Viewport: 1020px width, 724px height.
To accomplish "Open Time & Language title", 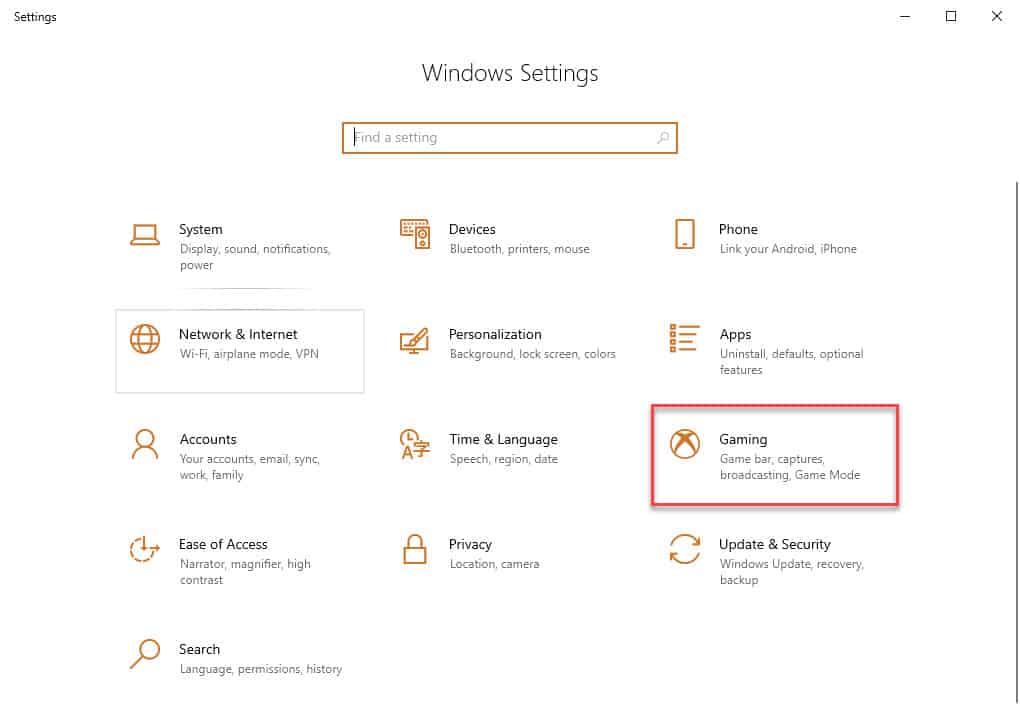I will pos(503,440).
